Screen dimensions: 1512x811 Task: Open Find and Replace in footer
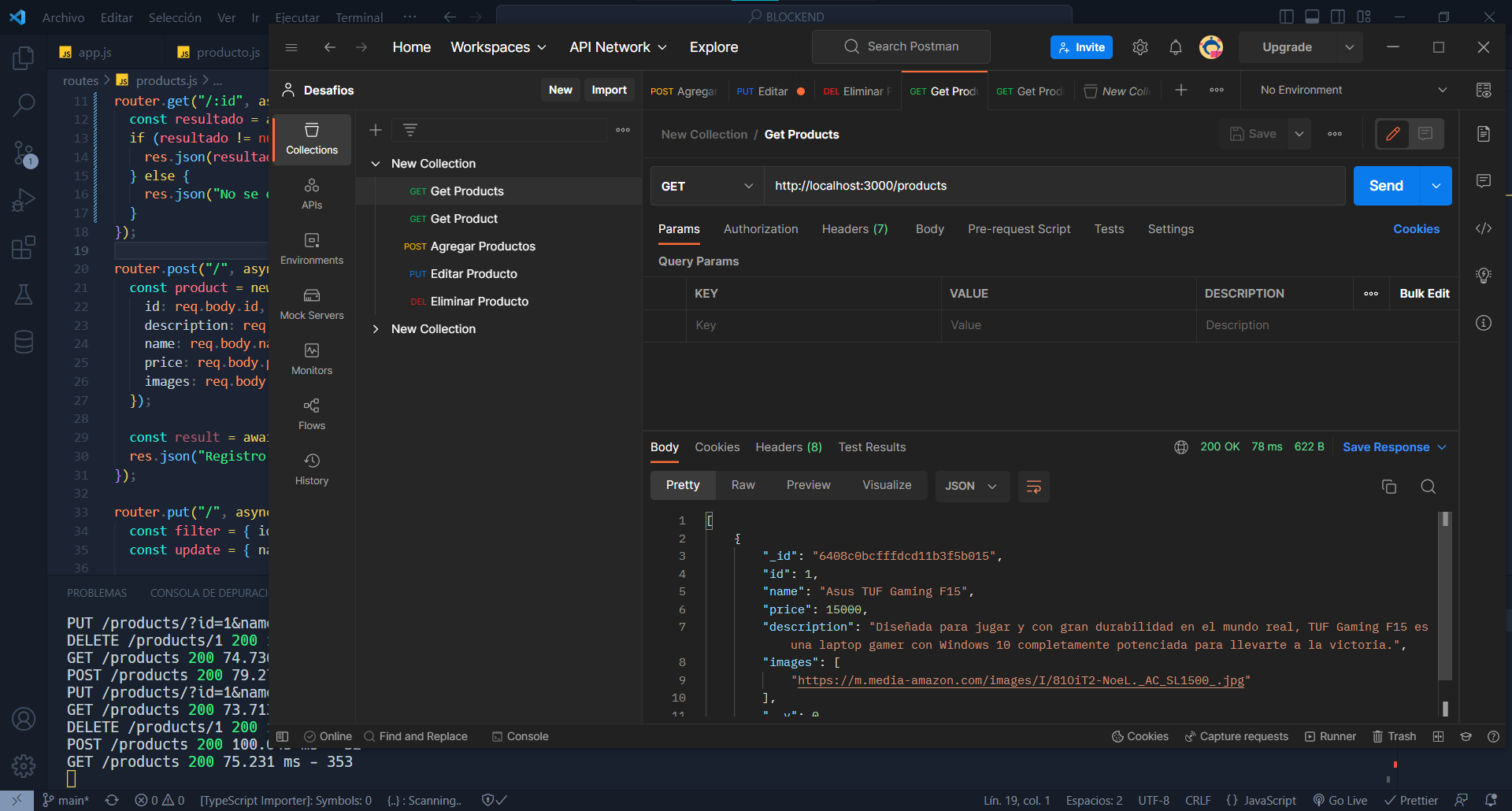coord(416,736)
